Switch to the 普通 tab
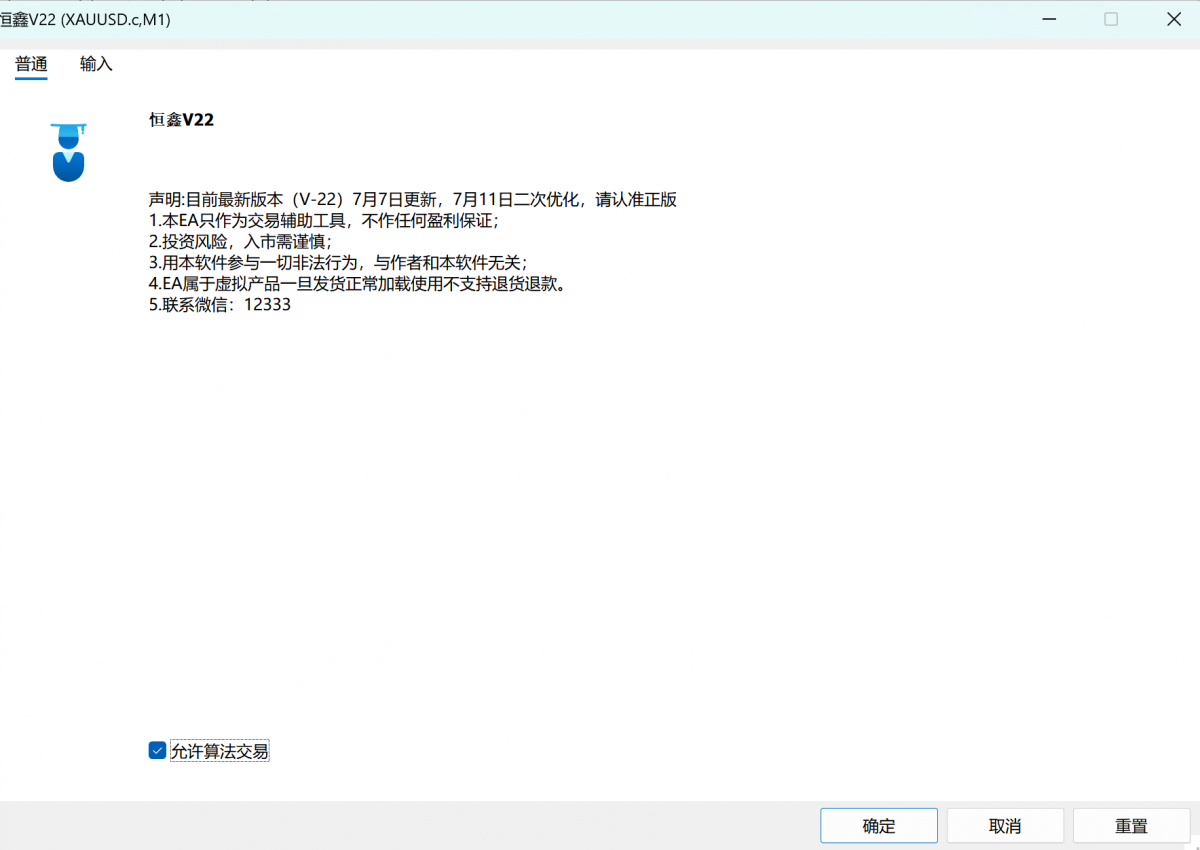 (31, 64)
